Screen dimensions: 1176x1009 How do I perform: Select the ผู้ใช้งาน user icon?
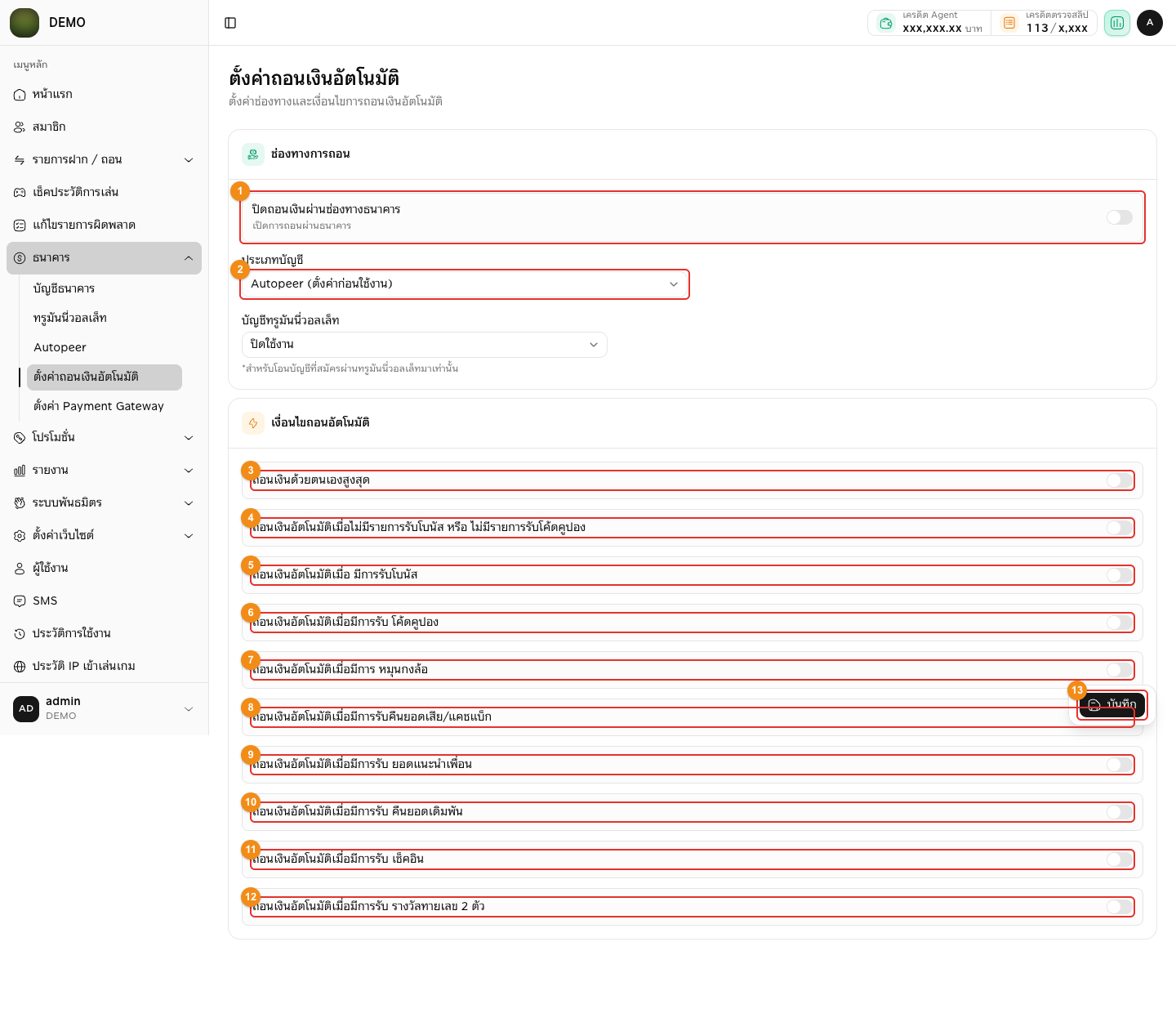point(20,569)
